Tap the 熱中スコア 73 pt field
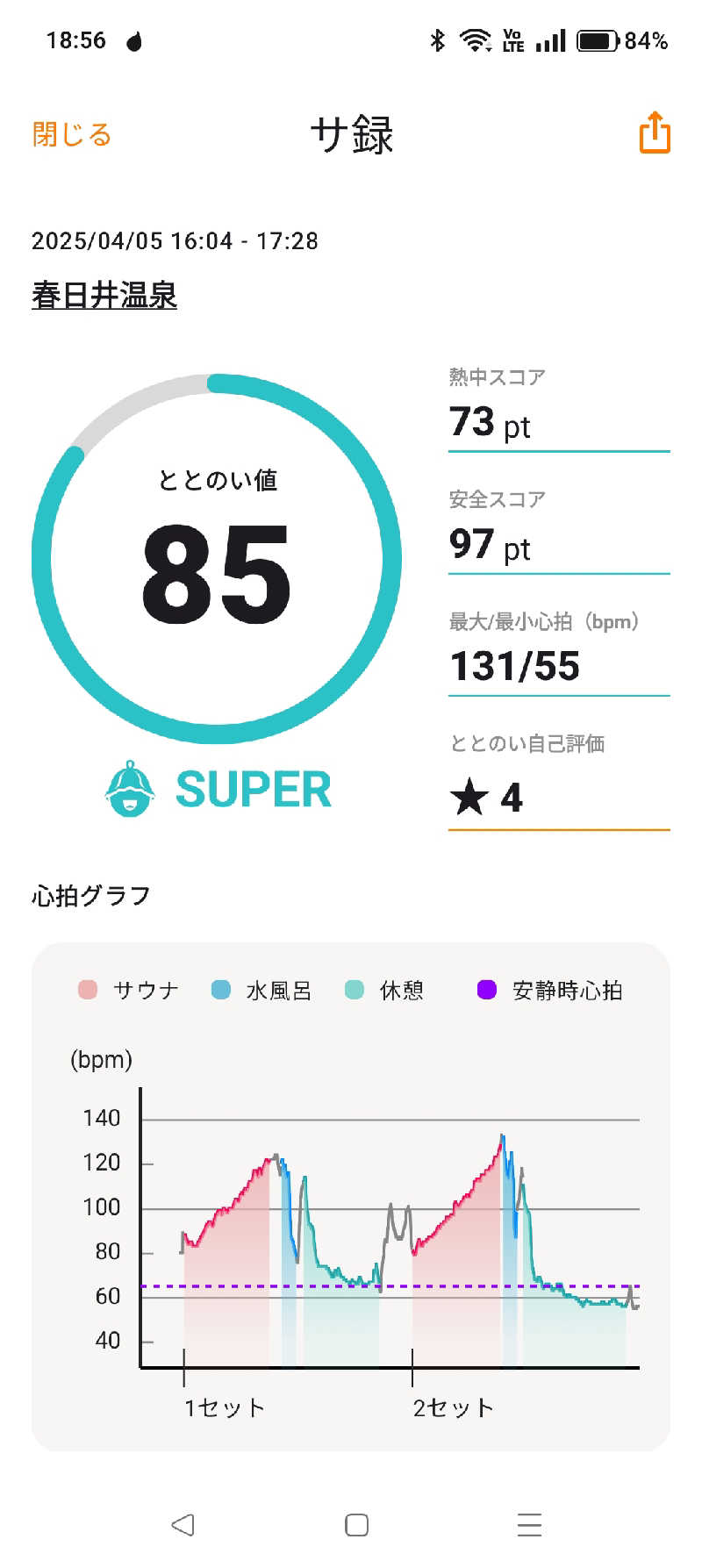 click(x=559, y=409)
